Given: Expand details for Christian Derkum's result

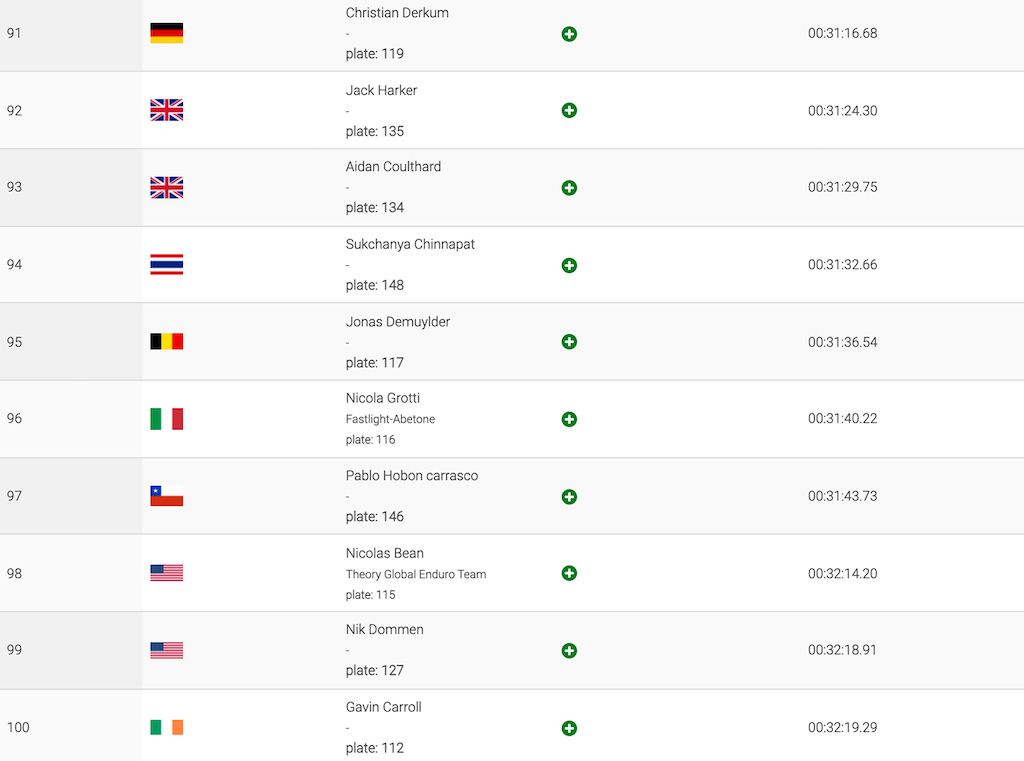Looking at the screenshot, I should [569, 34].
